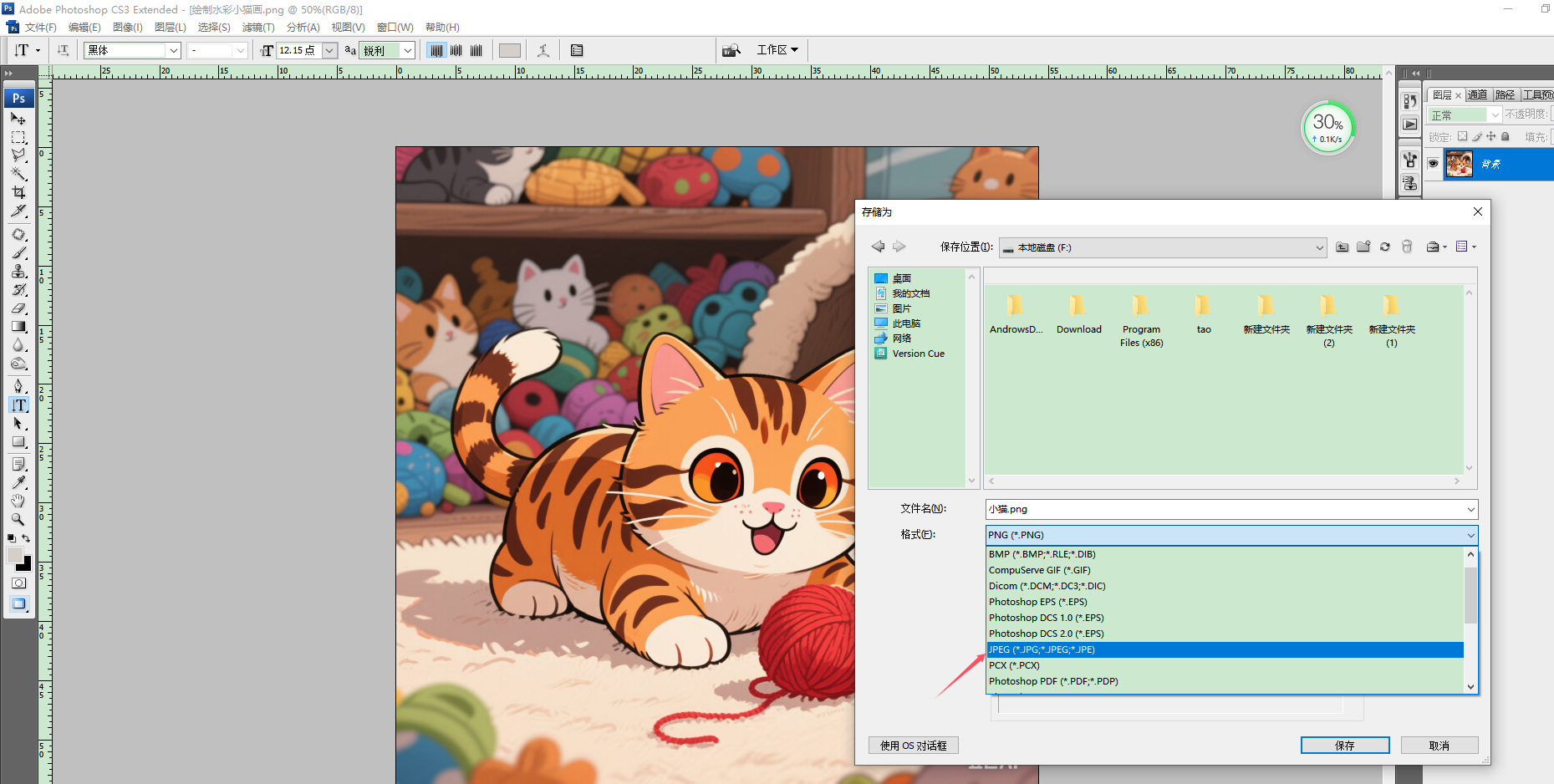Select the Magic Wand tool
Viewport: 1554px width, 784px height.
pyautogui.click(x=18, y=174)
